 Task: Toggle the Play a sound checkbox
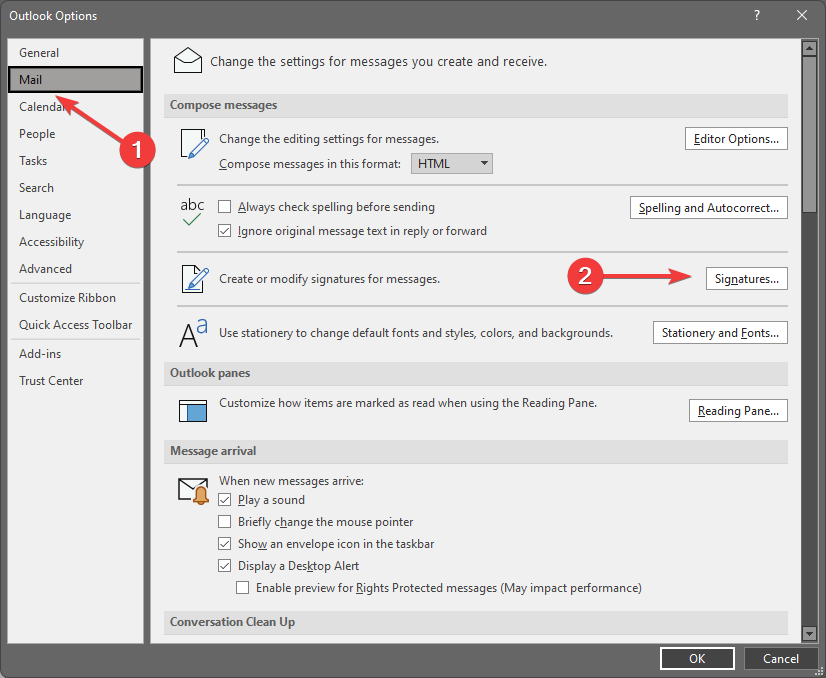pos(224,499)
